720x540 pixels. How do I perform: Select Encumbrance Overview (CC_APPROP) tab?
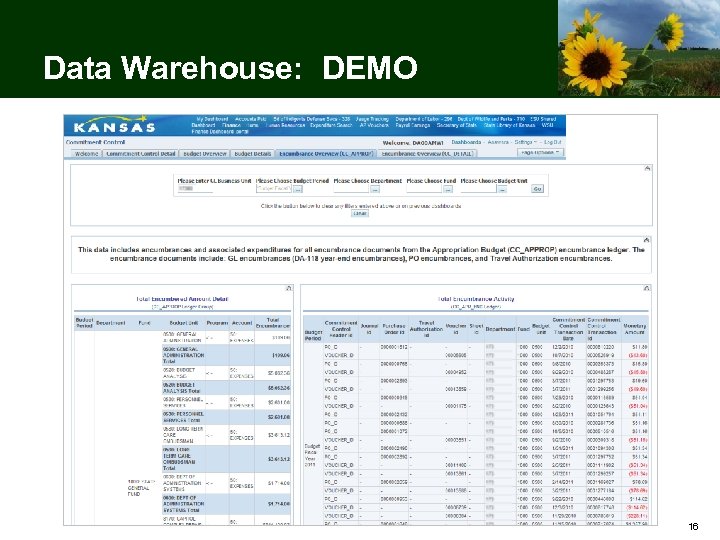coord(326,154)
